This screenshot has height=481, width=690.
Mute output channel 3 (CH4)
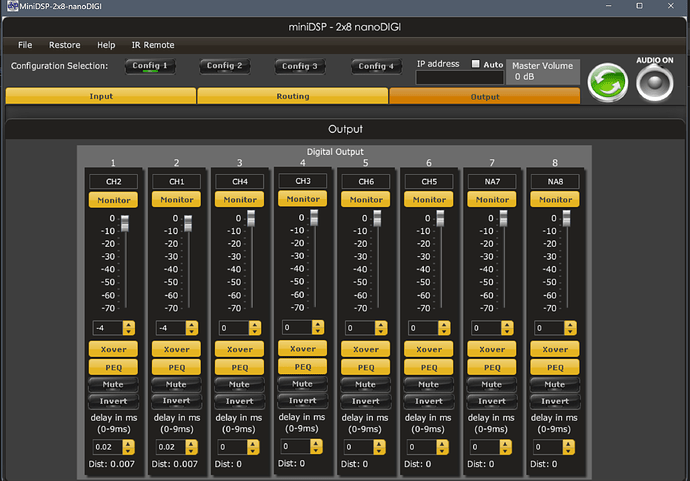[239, 384]
